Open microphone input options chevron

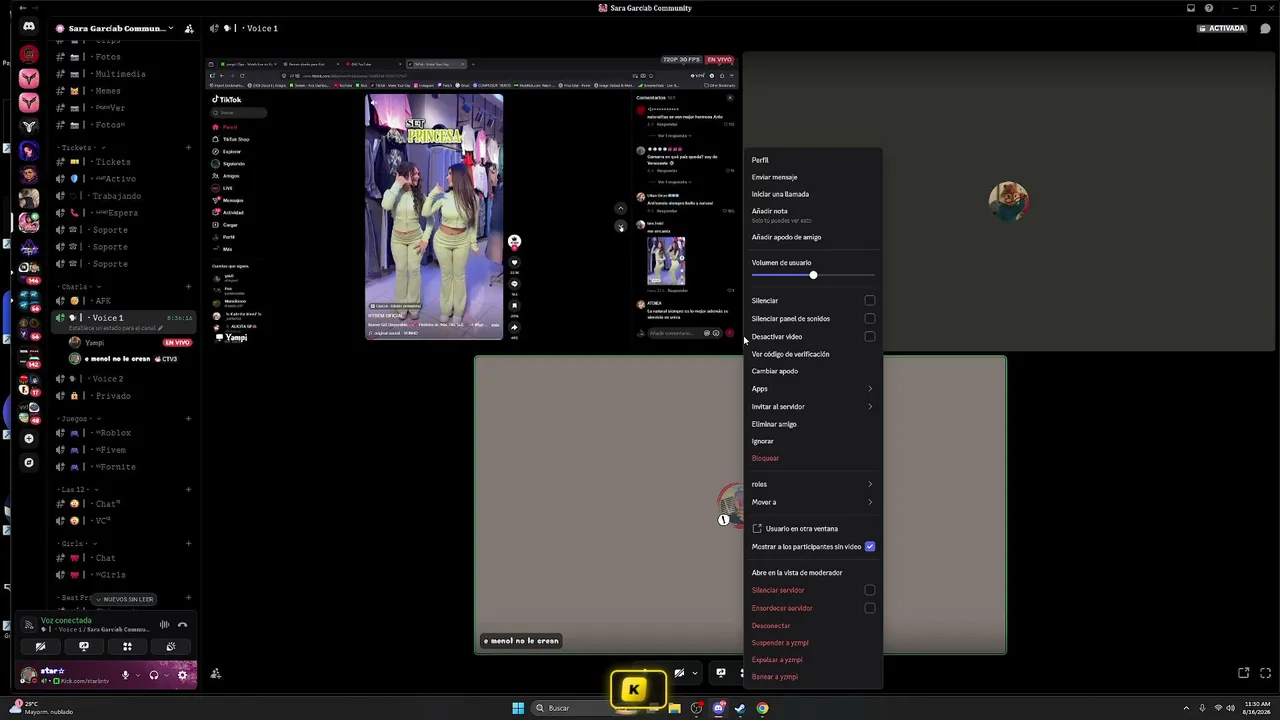tap(136, 675)
